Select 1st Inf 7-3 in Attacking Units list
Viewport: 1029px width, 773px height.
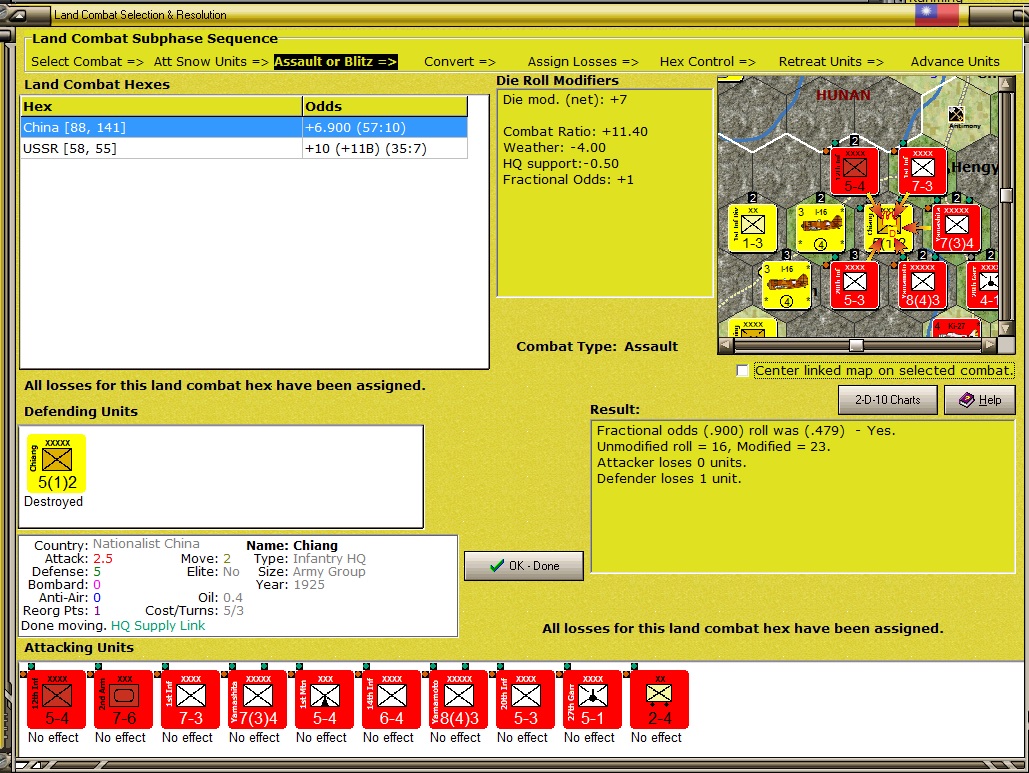[190, 699]
